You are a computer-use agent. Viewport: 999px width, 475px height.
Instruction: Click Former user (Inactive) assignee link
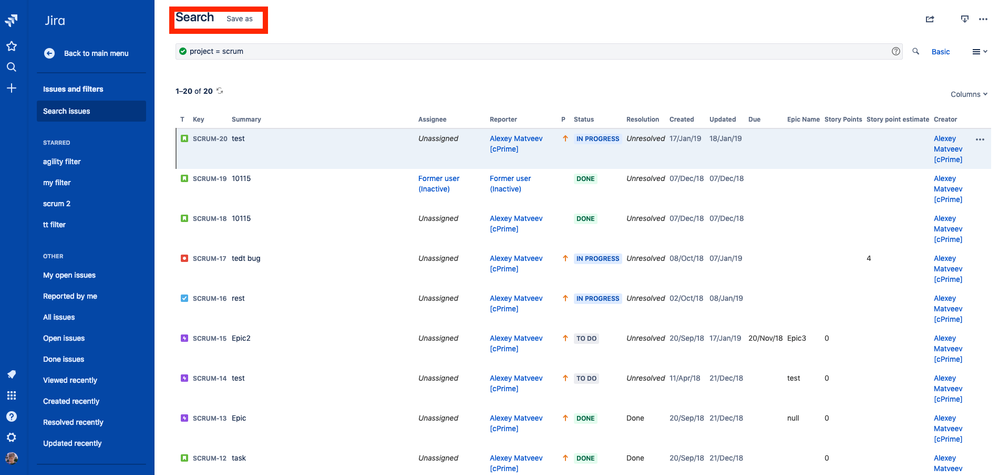click(439, 184)
